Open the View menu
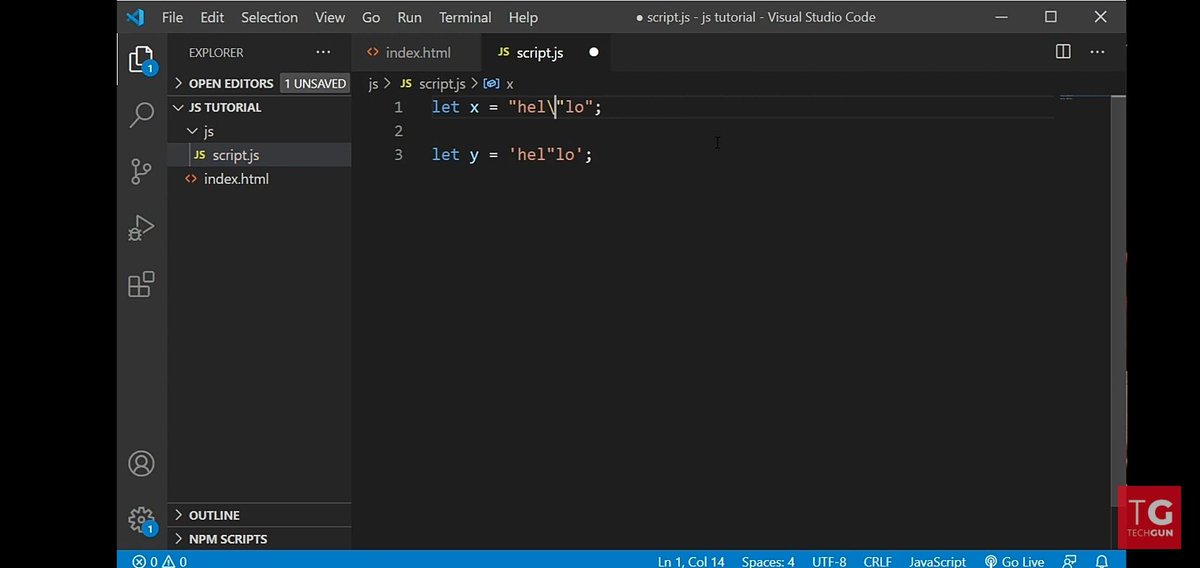Viewport: 1200px width, 568px height. (x=330, y=17)
